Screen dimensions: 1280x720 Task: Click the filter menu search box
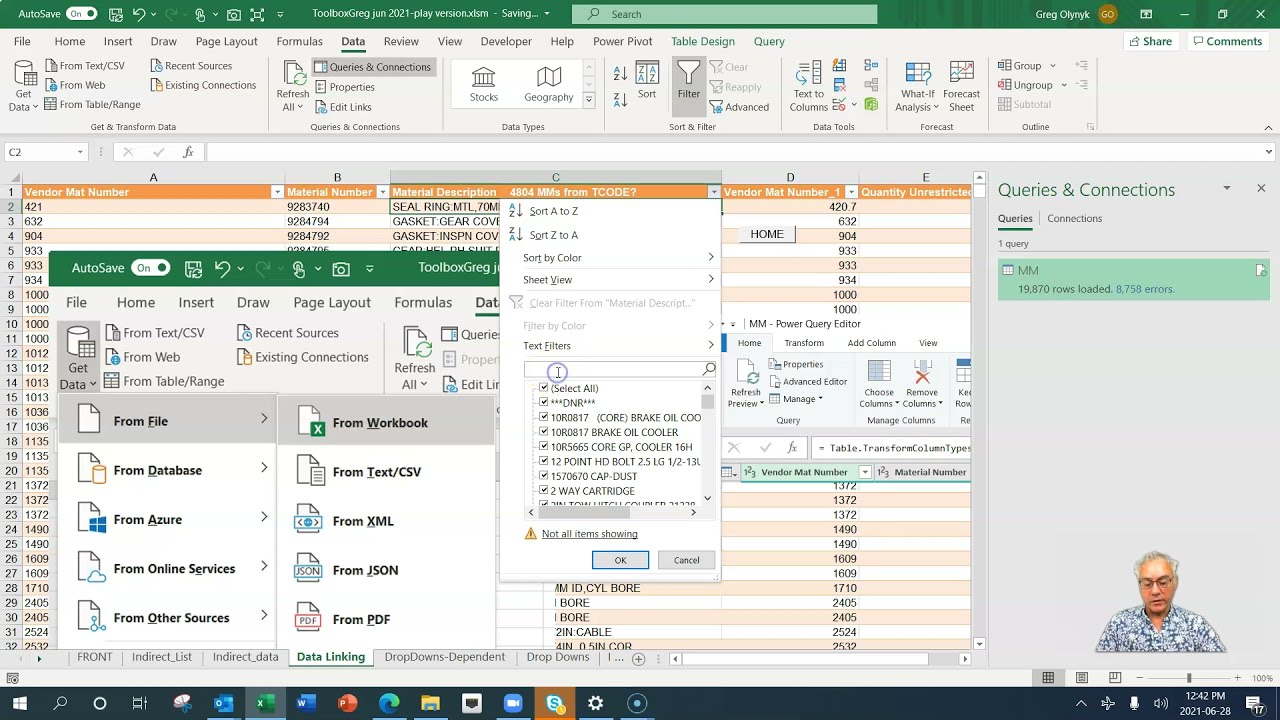(x=620, y=370)
